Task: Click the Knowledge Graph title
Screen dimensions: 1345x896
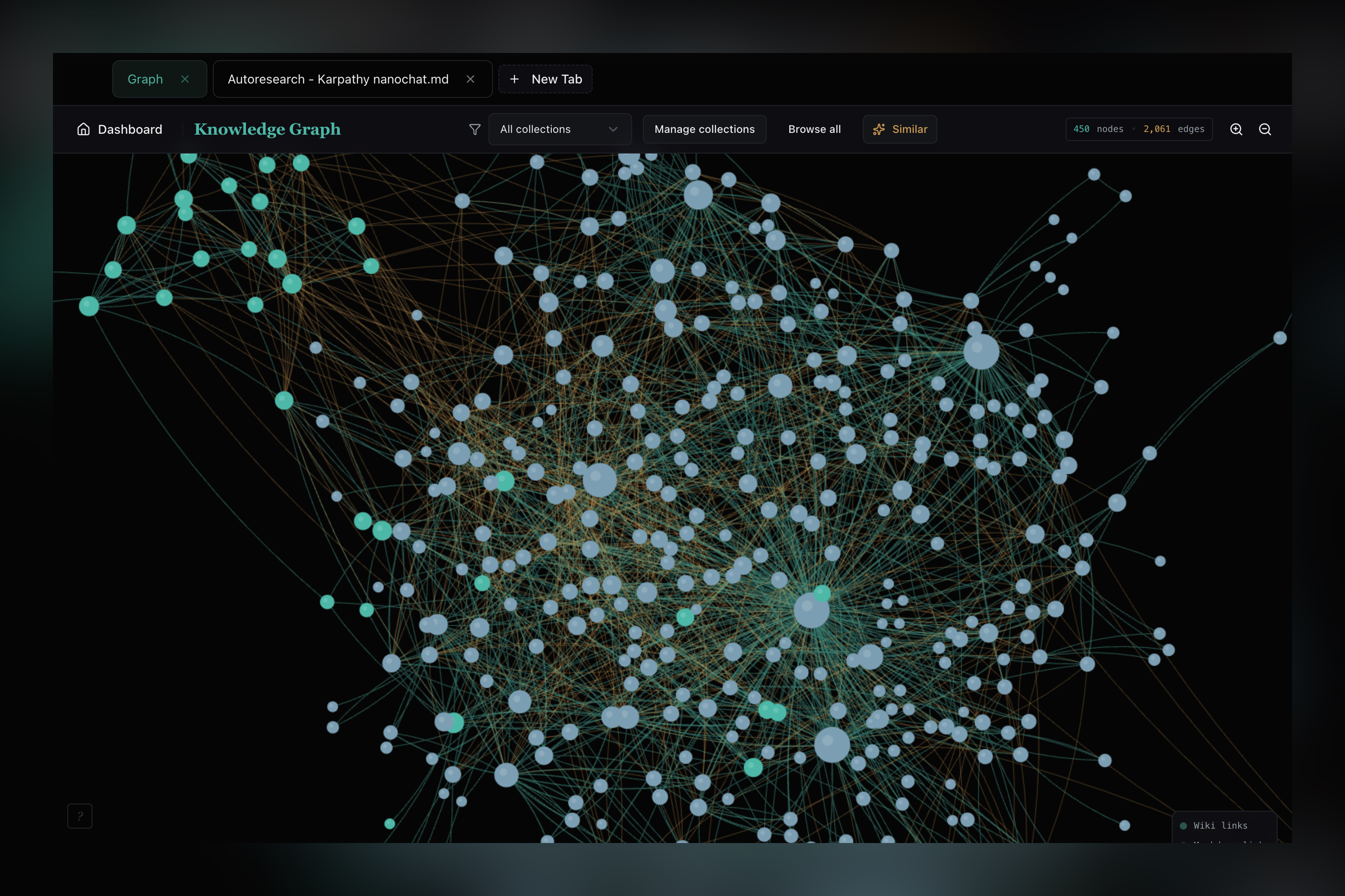Action: [x=268, y=129]
